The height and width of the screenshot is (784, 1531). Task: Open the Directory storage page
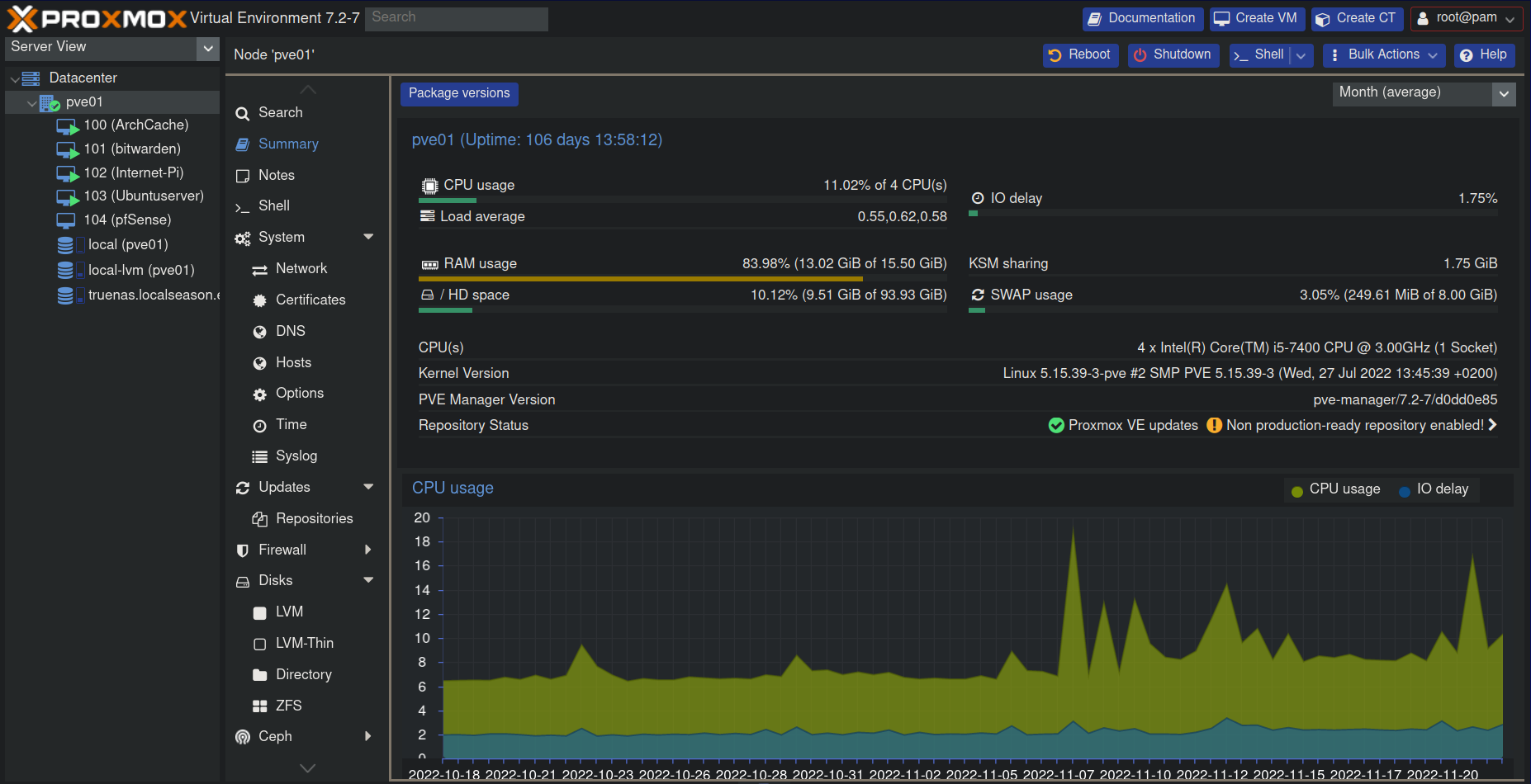[304, 675]
